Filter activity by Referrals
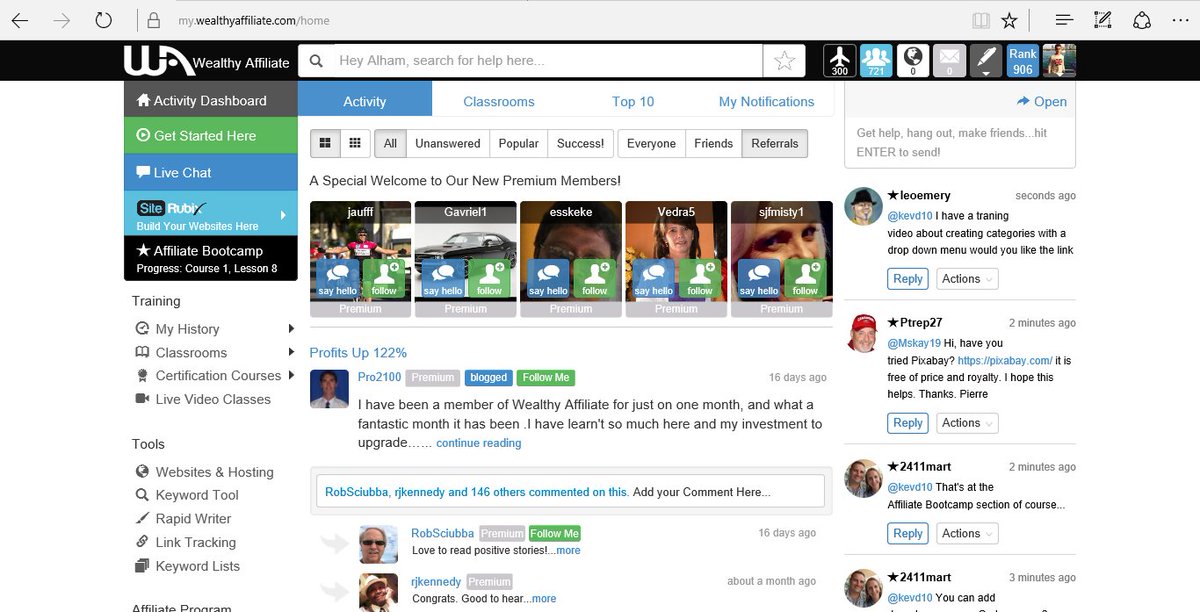Image resolution: width=1200 pixels, height=612 pixels. tap(775, 143)
